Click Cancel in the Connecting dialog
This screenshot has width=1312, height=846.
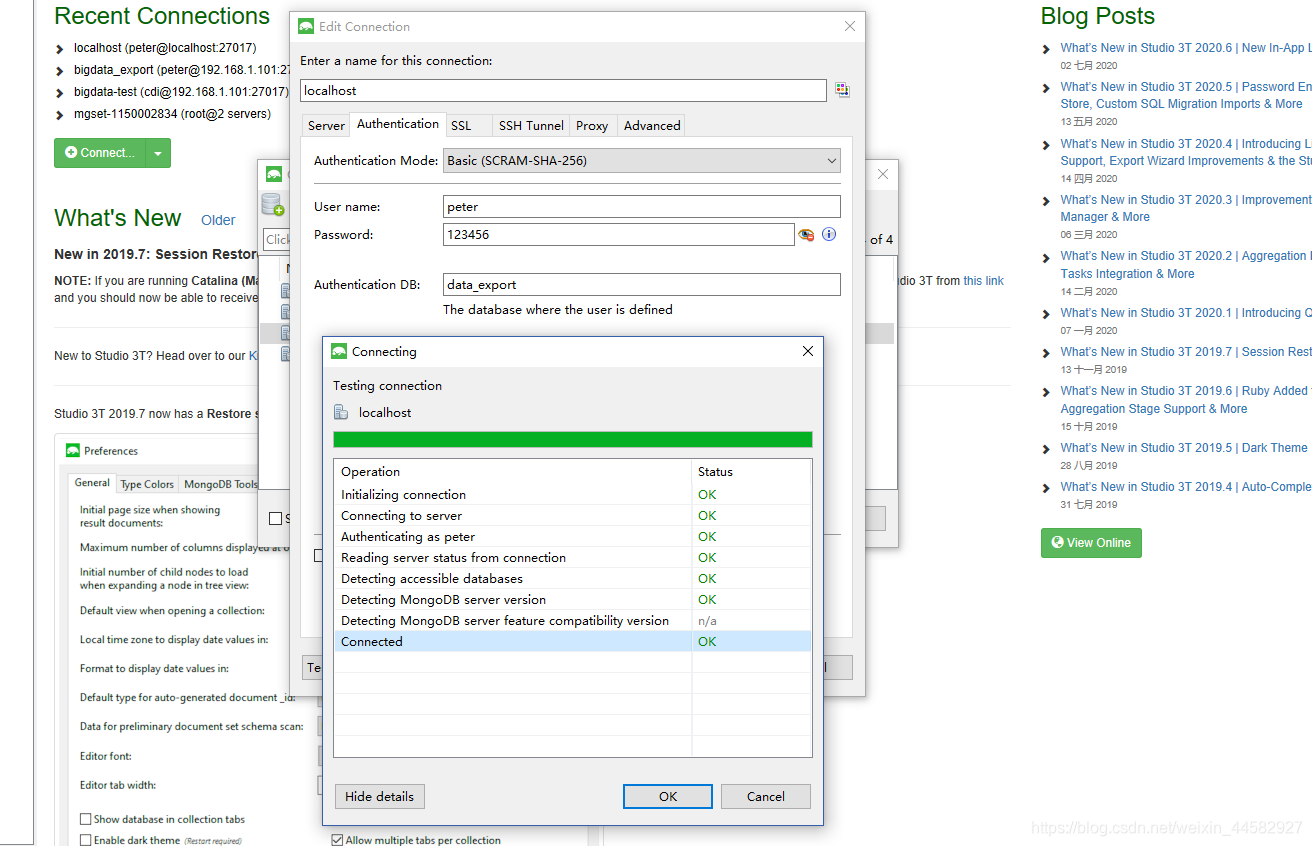pyautogui.click(x=766, y=797)
